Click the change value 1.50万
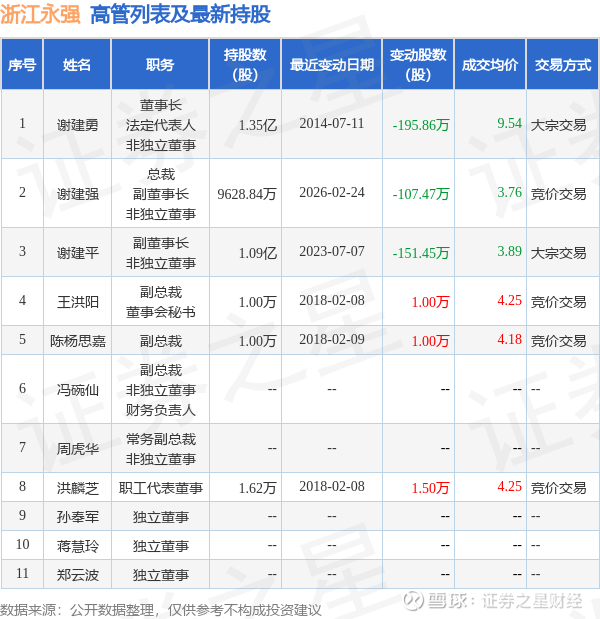The height and width of the screenshot is (619, 600). click(x=430, y=488)
